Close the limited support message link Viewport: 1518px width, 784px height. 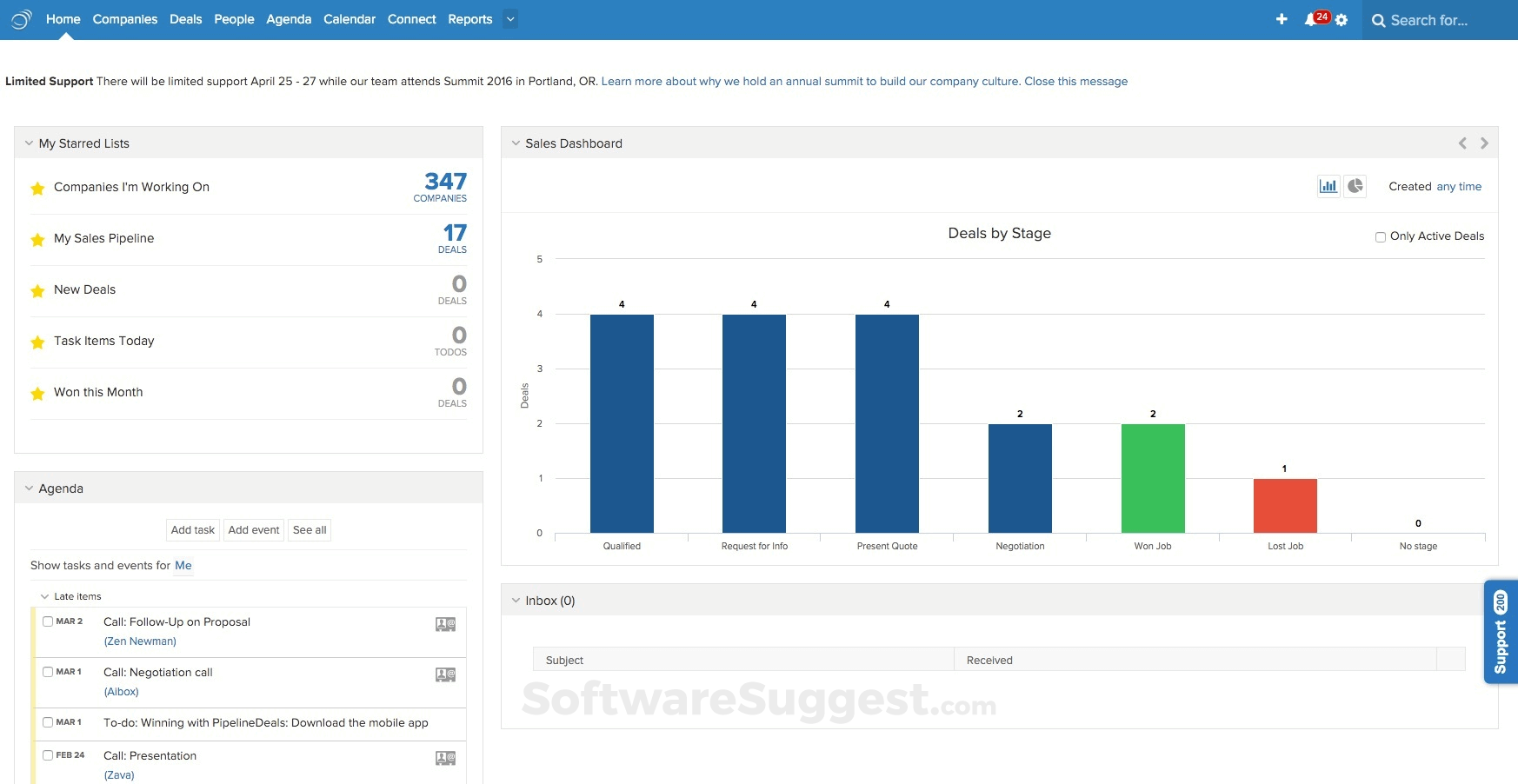point(1076,82)
